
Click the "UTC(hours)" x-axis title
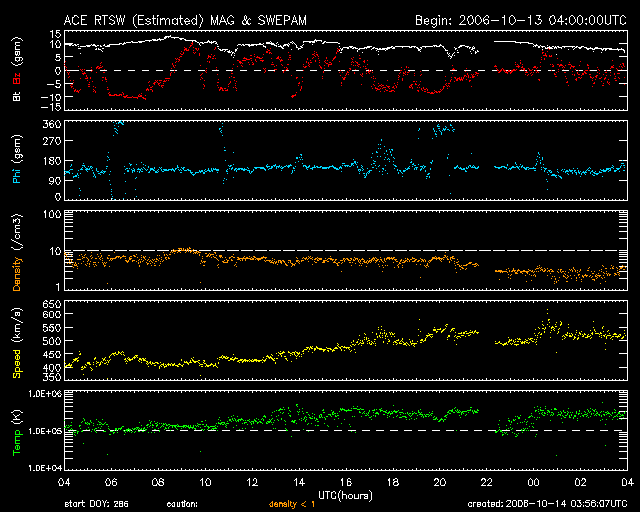click(345, 496)
